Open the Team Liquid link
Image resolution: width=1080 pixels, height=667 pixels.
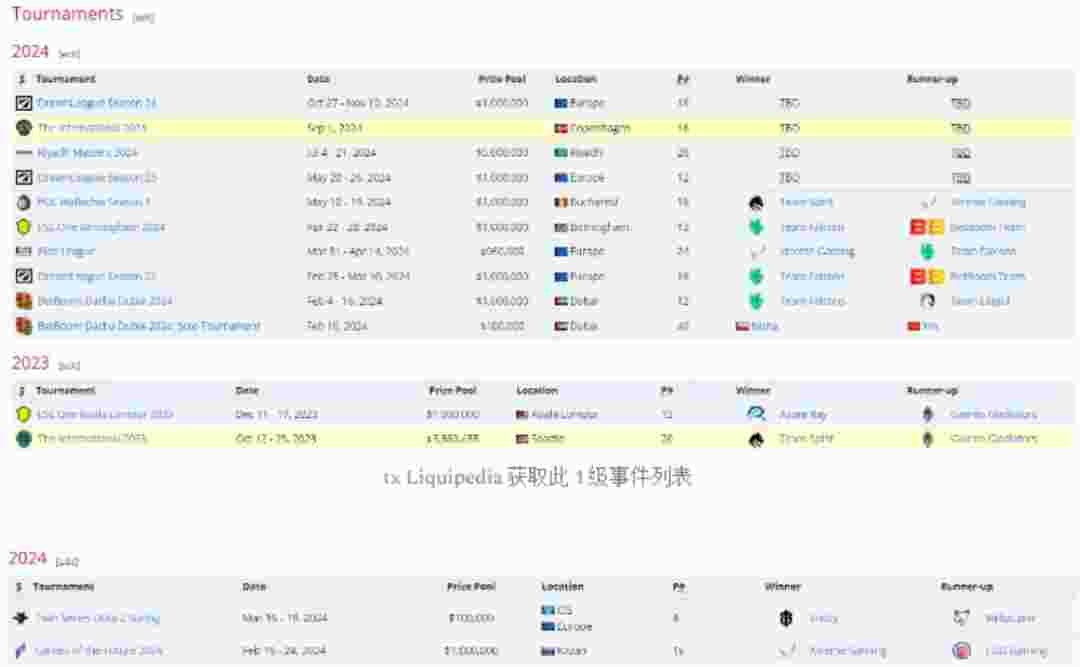coord(980,301)
